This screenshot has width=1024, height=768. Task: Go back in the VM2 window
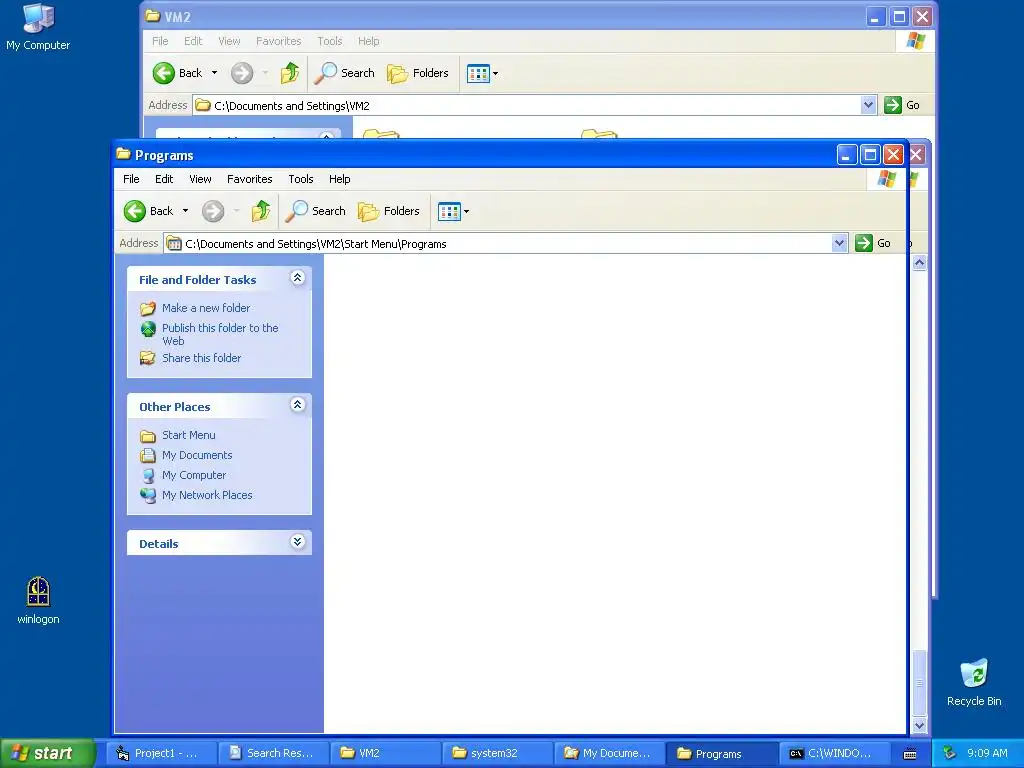[177, 73]
